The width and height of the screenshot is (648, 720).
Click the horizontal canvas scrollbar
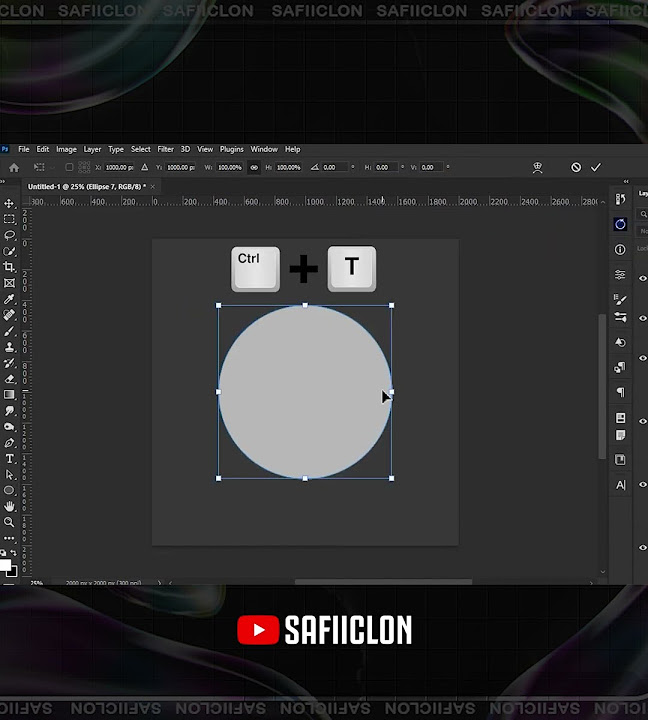click(383, 582)
